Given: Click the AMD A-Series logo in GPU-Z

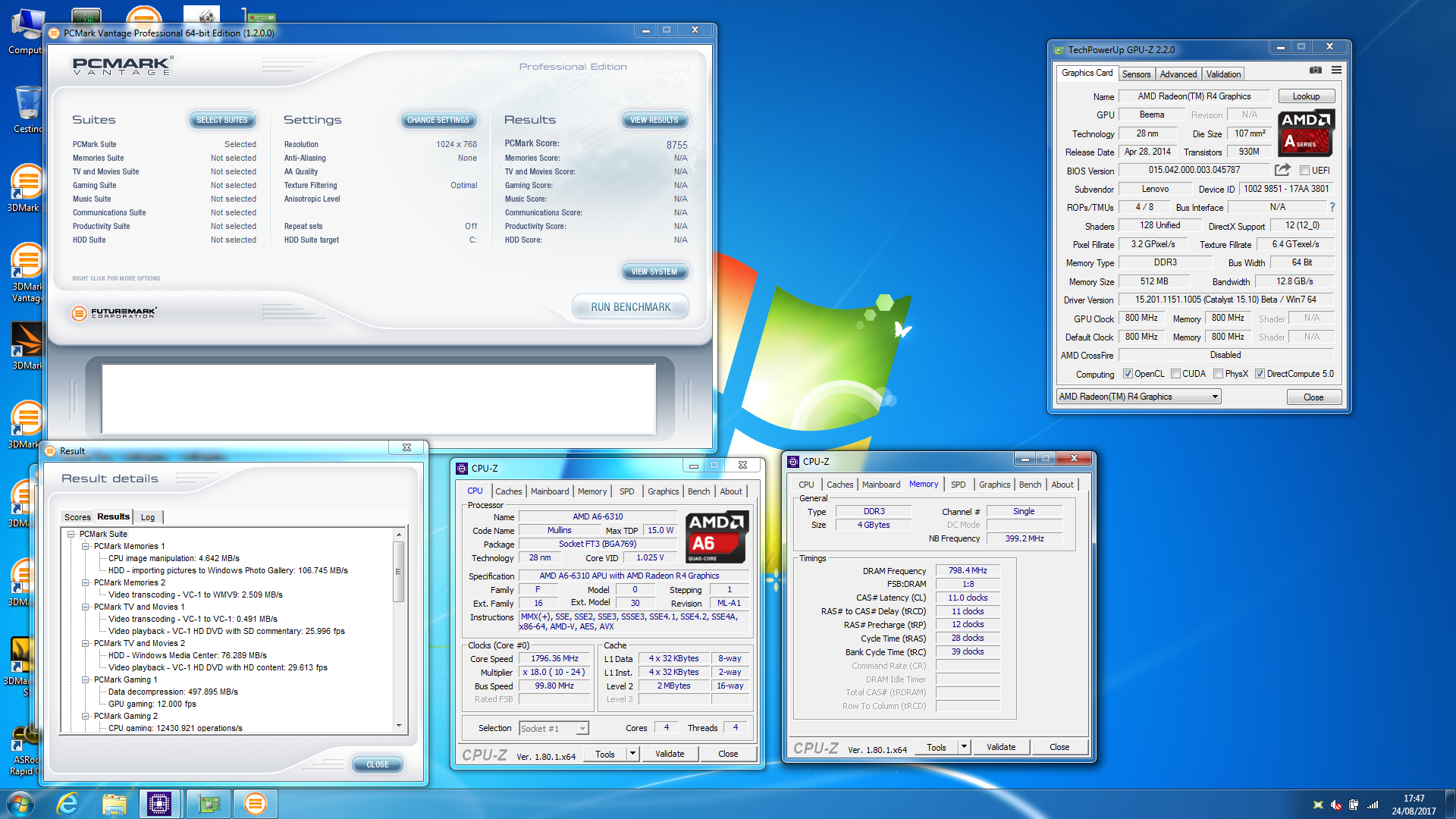Looking at the screenshot, I should pos(1306,132).
